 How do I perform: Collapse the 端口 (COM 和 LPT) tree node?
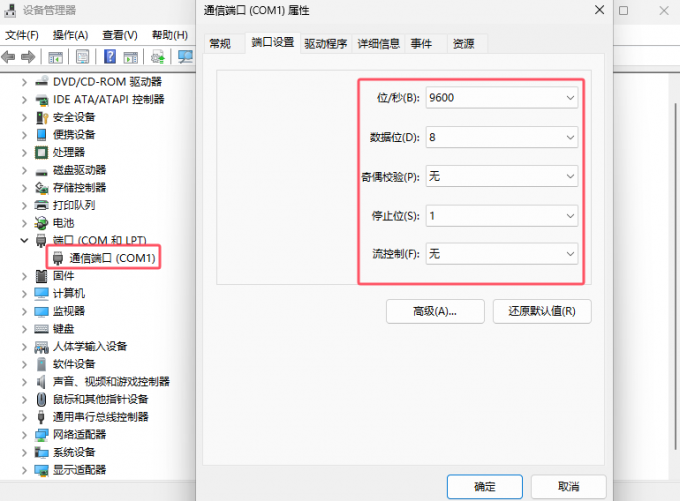(24, 240)
